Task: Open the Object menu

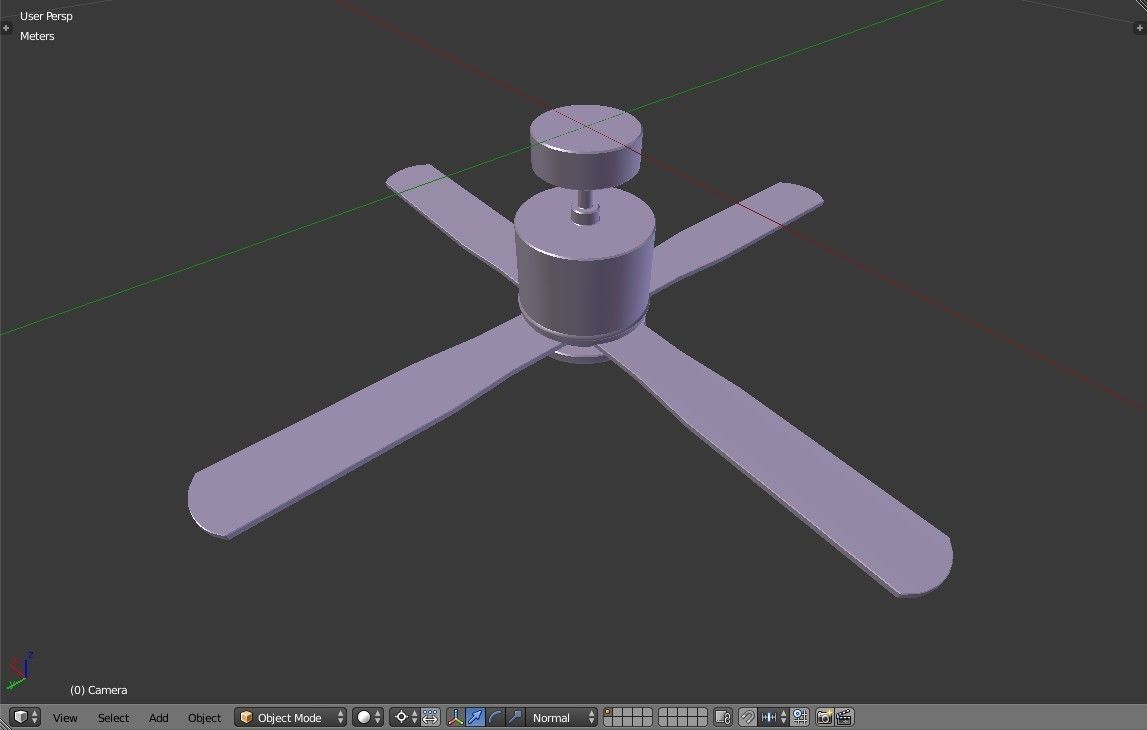Action: (204, 718)
